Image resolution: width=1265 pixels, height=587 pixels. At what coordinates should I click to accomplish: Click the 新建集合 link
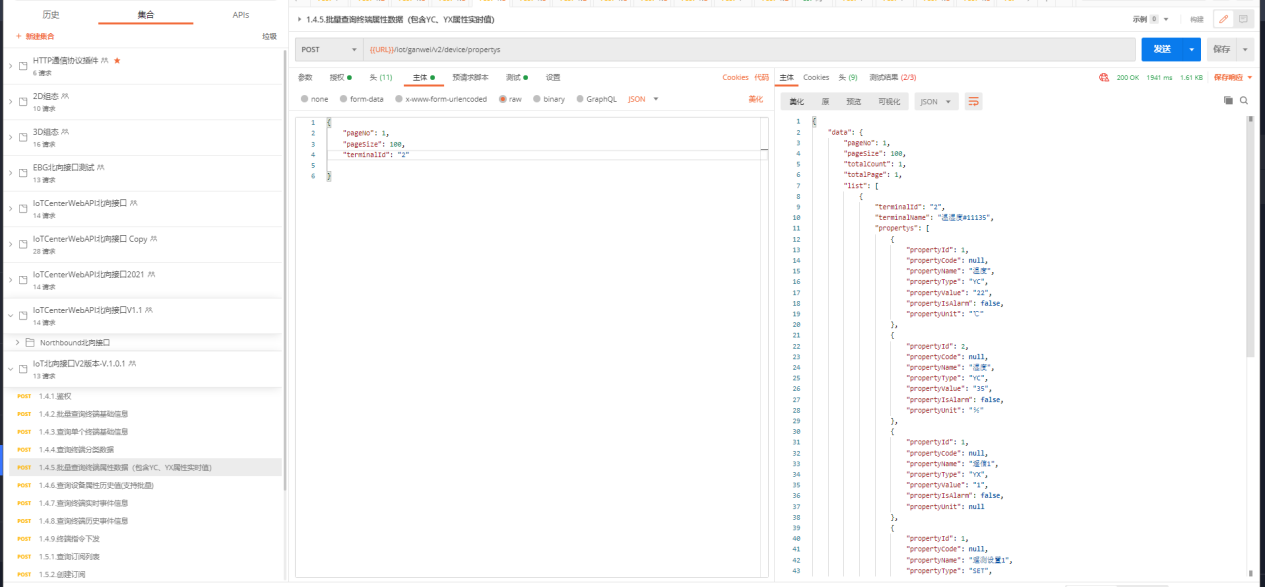36,36
